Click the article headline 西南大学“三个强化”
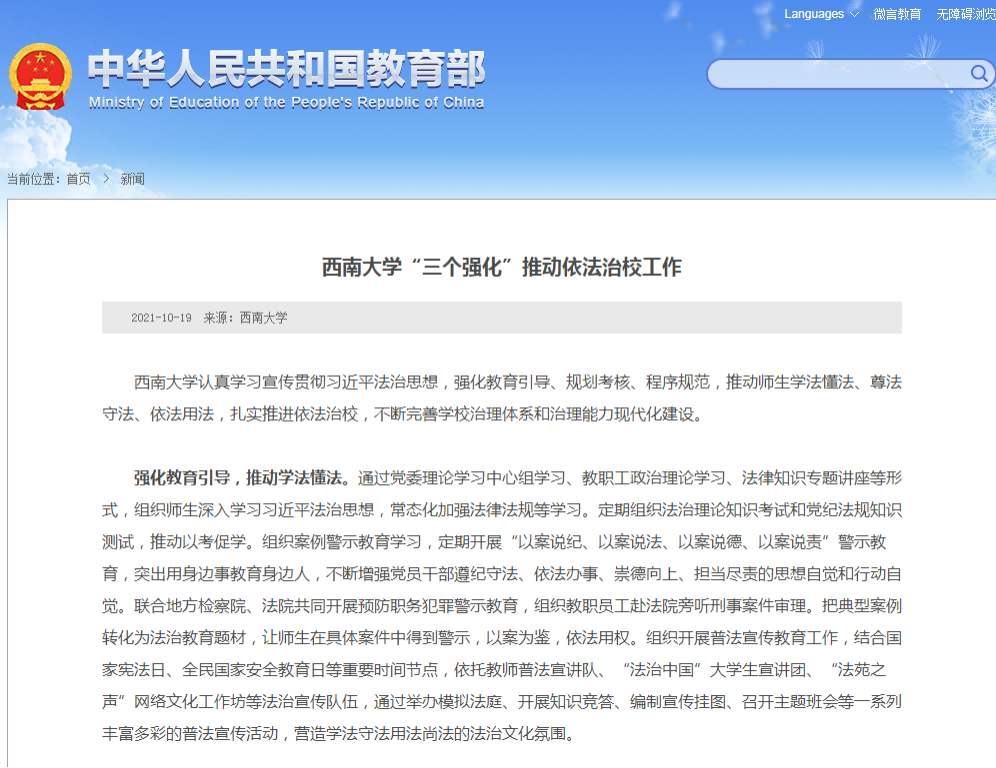The image size is (996, 768). [501, 267]
